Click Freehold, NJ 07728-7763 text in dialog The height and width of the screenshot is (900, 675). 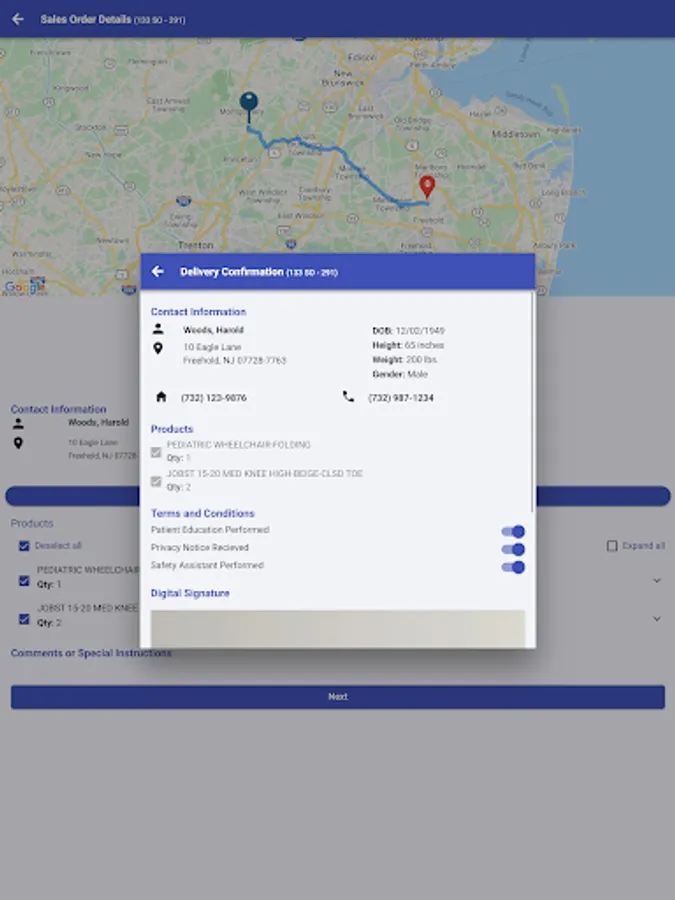235,360
